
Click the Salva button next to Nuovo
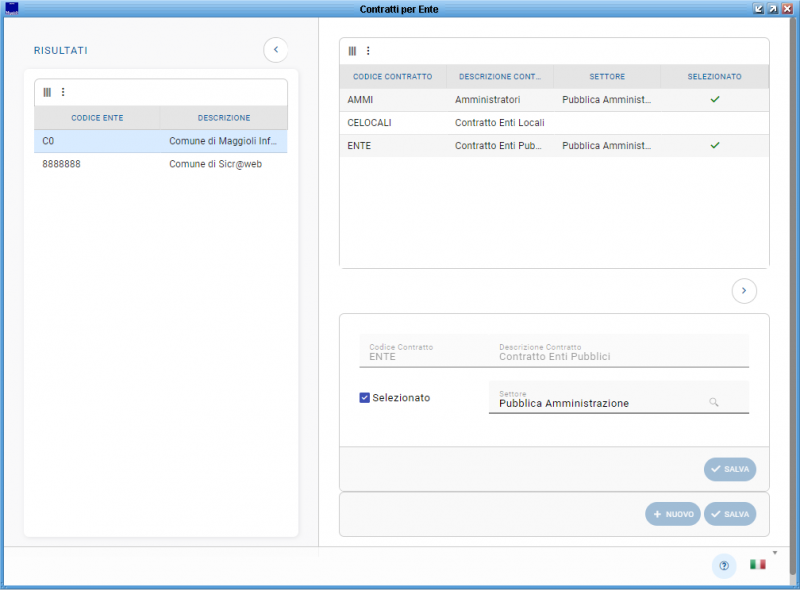(x=730, y=514)
